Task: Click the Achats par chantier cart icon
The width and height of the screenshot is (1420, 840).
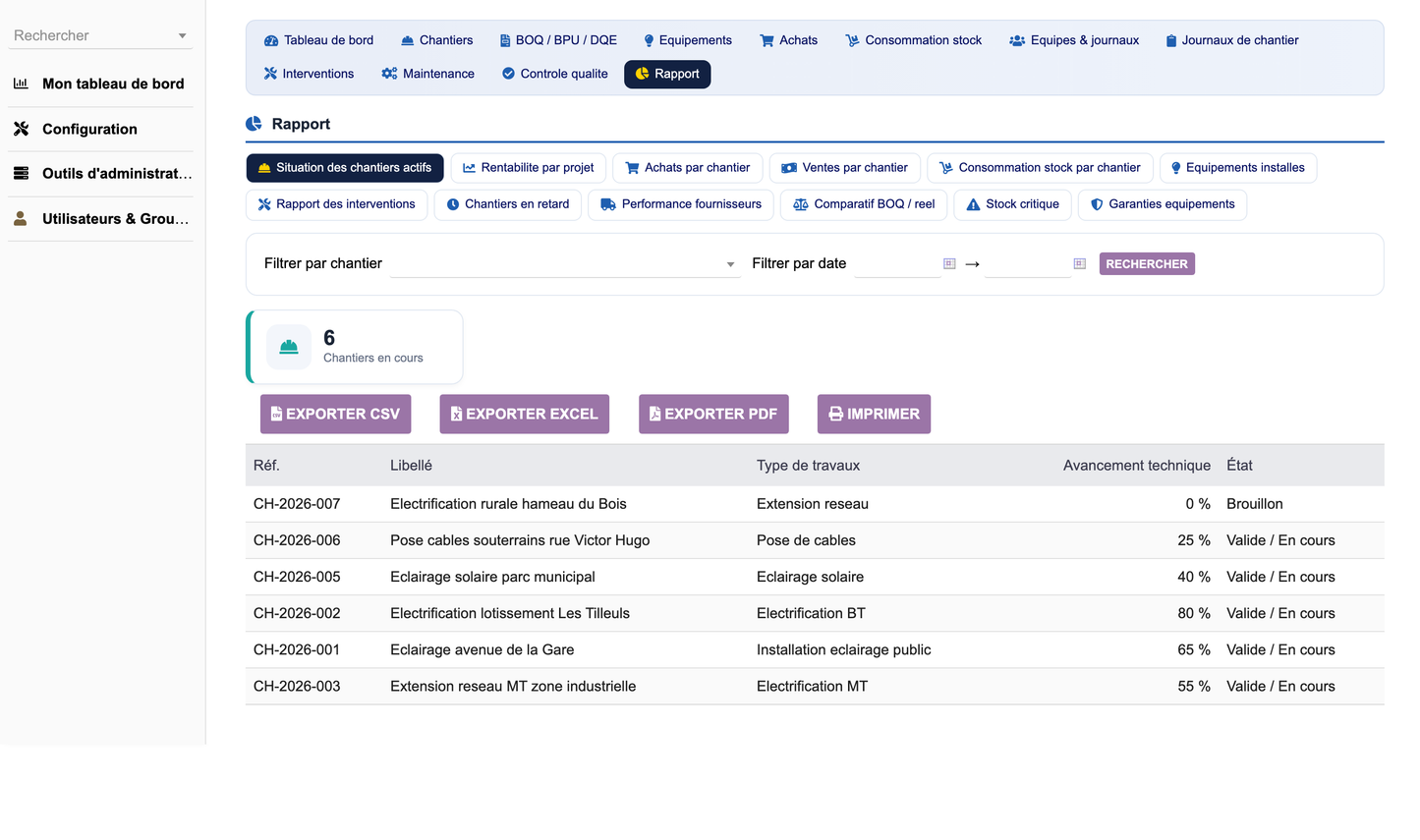Action: 632,168
